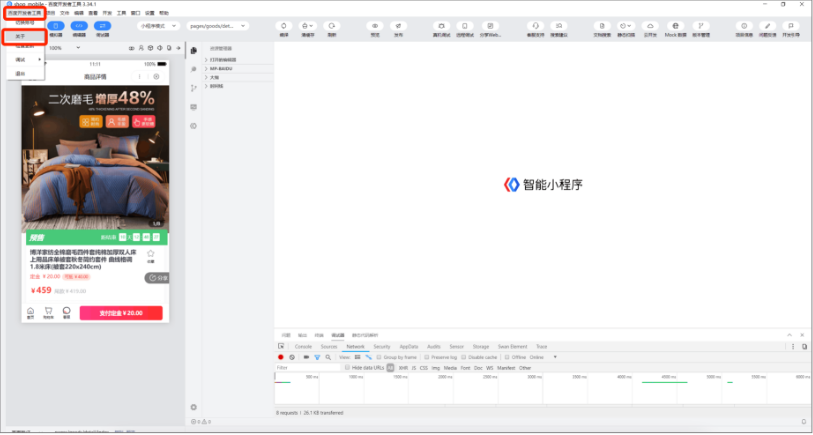Open the pages/goods/det... path dropdown
This screenshot has width=813, height=435.
(218, 25)
